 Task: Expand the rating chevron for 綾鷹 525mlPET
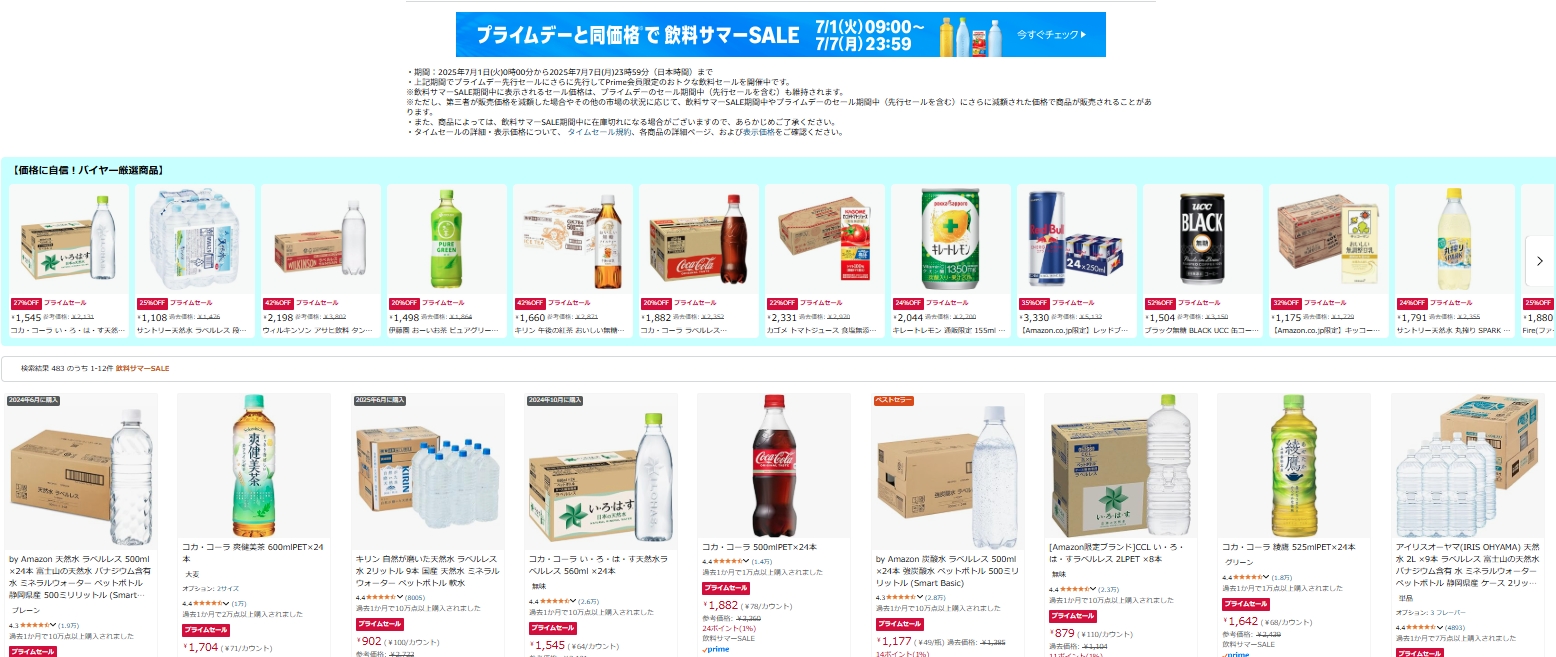[x=1266, y=577]
